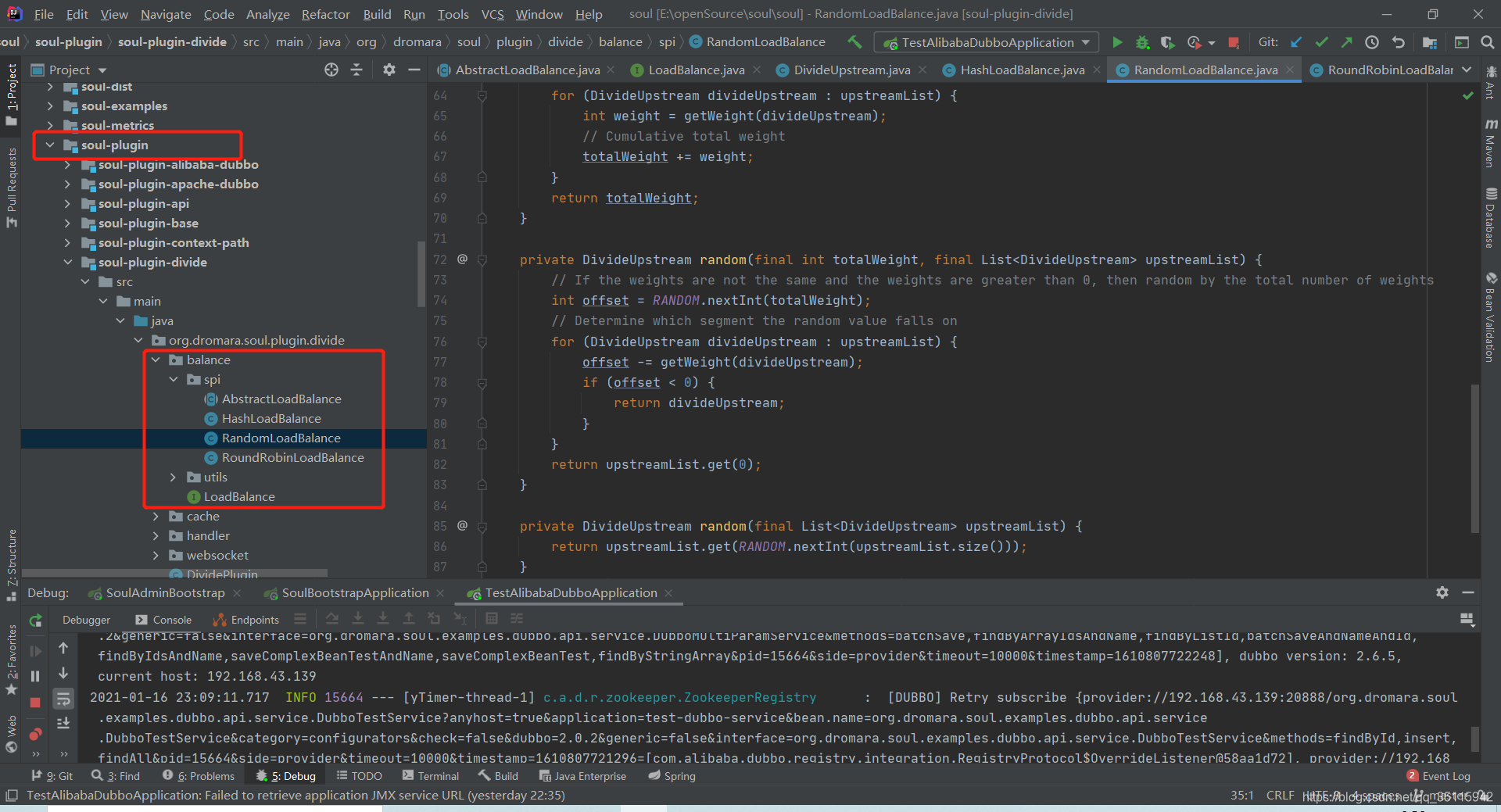This screenshot has height=812, width=1501.
Task: Commit changes with Git checkmark icon
Action: pos(1321,42)
